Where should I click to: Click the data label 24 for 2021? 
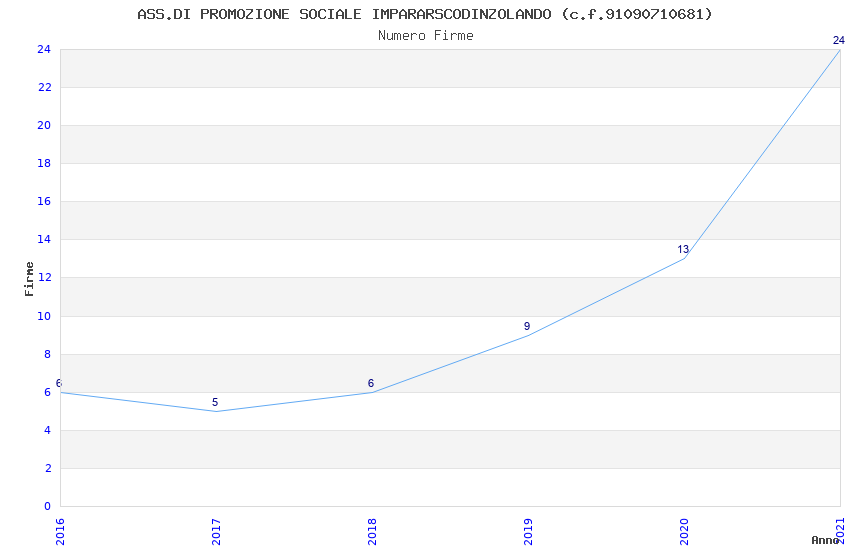839,40
